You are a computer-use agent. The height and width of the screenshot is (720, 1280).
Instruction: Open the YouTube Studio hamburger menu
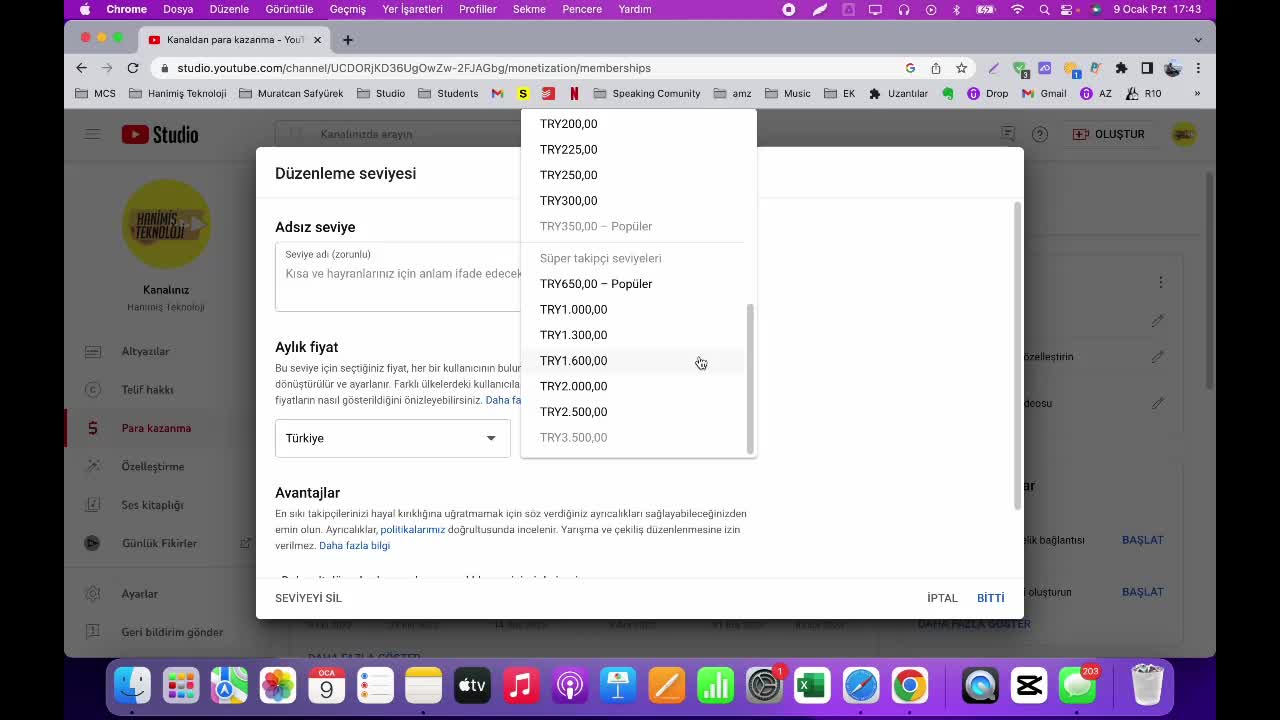coord(93,134)
